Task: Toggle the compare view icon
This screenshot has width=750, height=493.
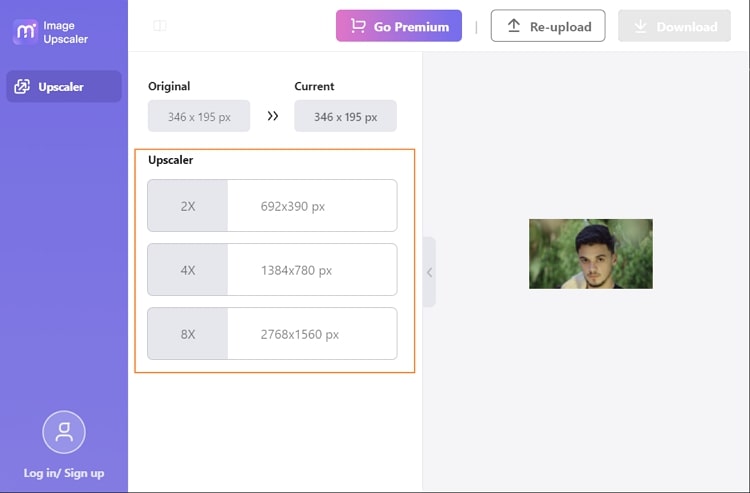Action: (x=160, y=26)
